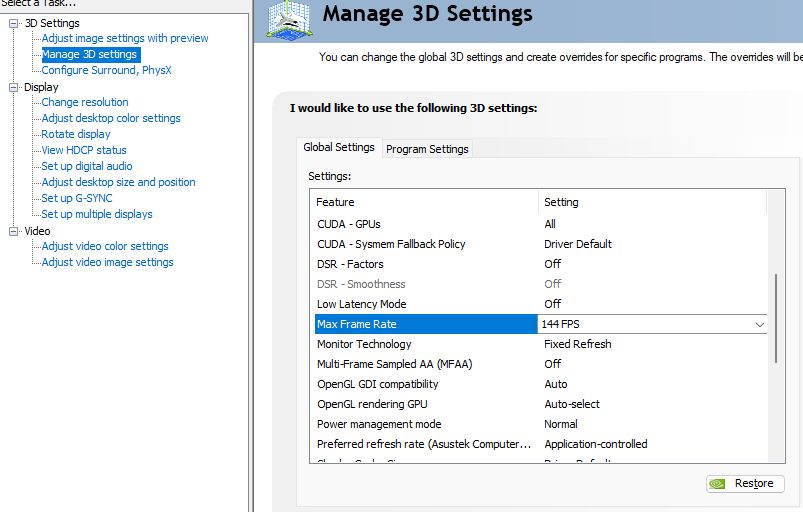
Task: Open Set up multiple displays page
Action: (x=97, y=214)
